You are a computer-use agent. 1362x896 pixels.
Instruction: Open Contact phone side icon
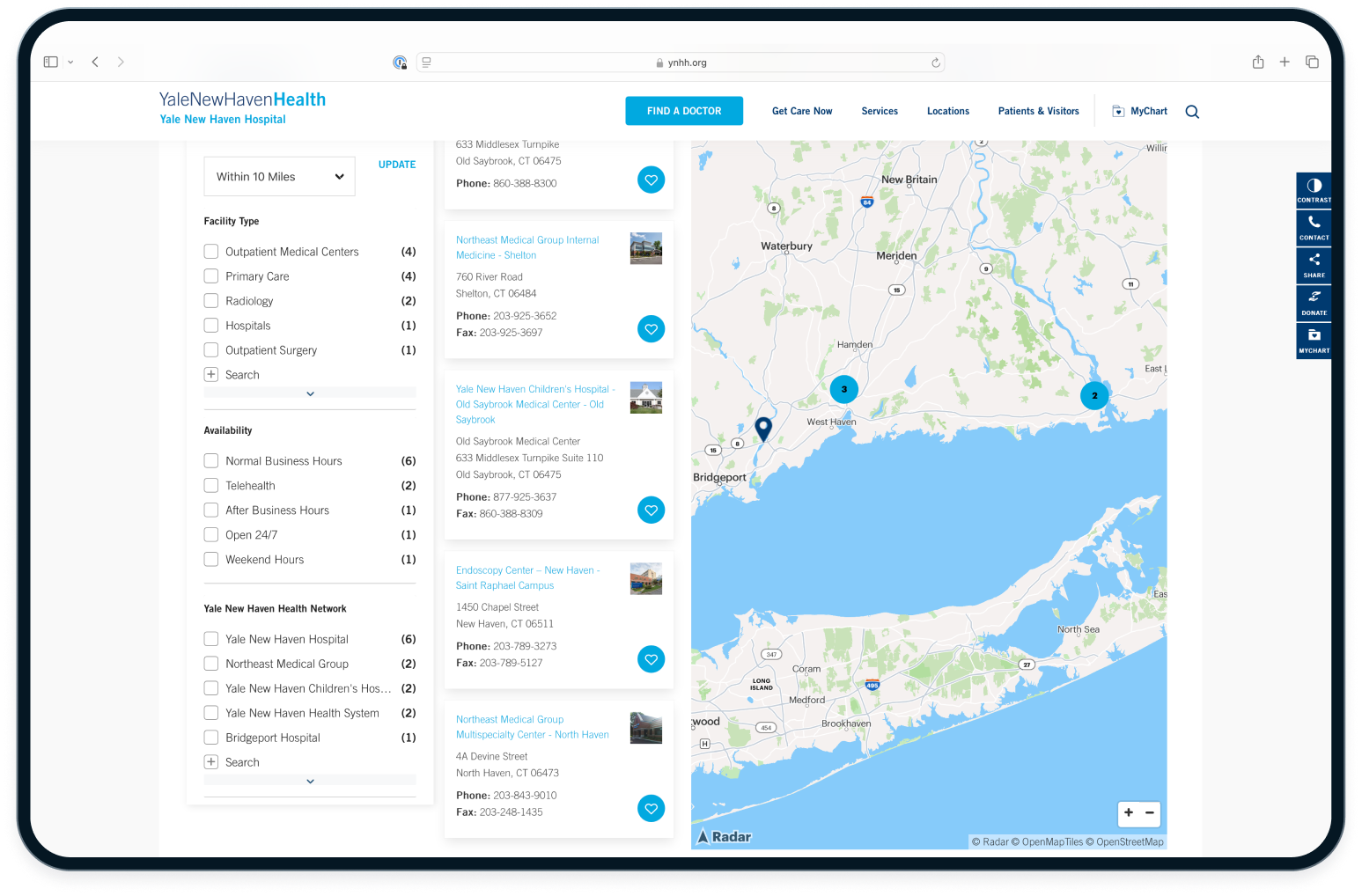pos(1314,227)
